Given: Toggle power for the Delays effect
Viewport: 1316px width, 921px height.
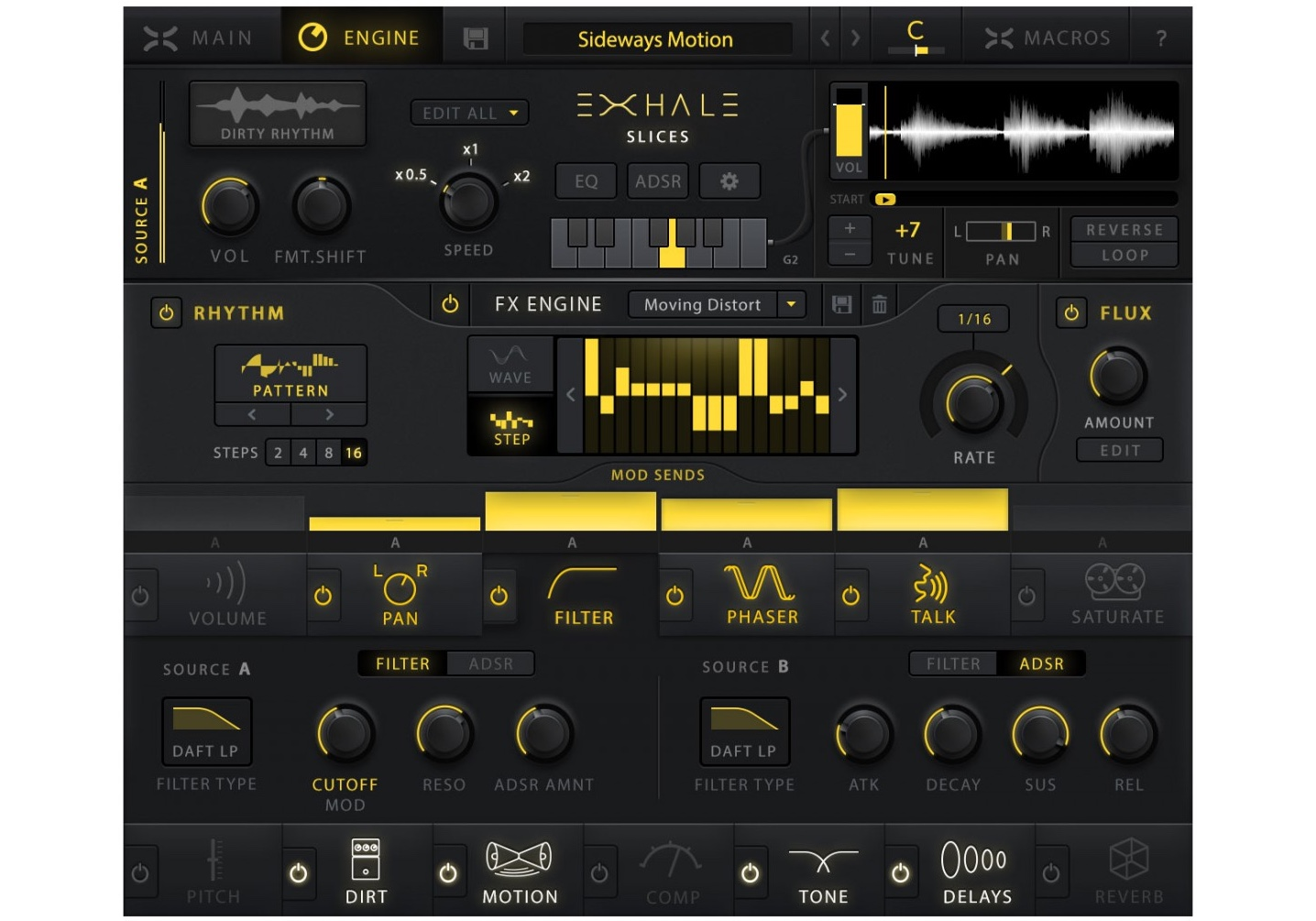Looking at the screenshot, I should pyautogui.click(x=900, y=873).
